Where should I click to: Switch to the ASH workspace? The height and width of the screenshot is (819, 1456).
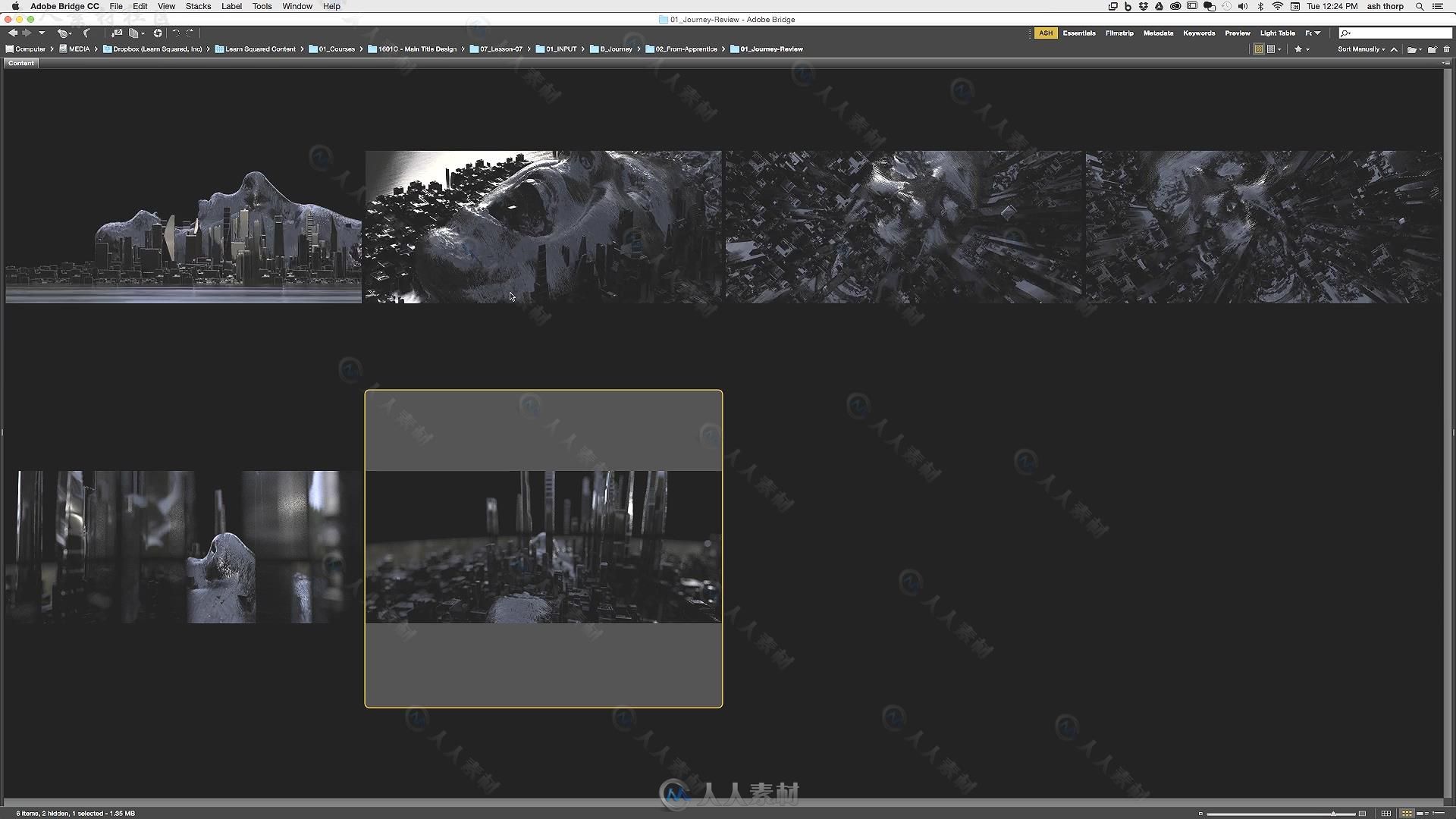point(1046,33)
